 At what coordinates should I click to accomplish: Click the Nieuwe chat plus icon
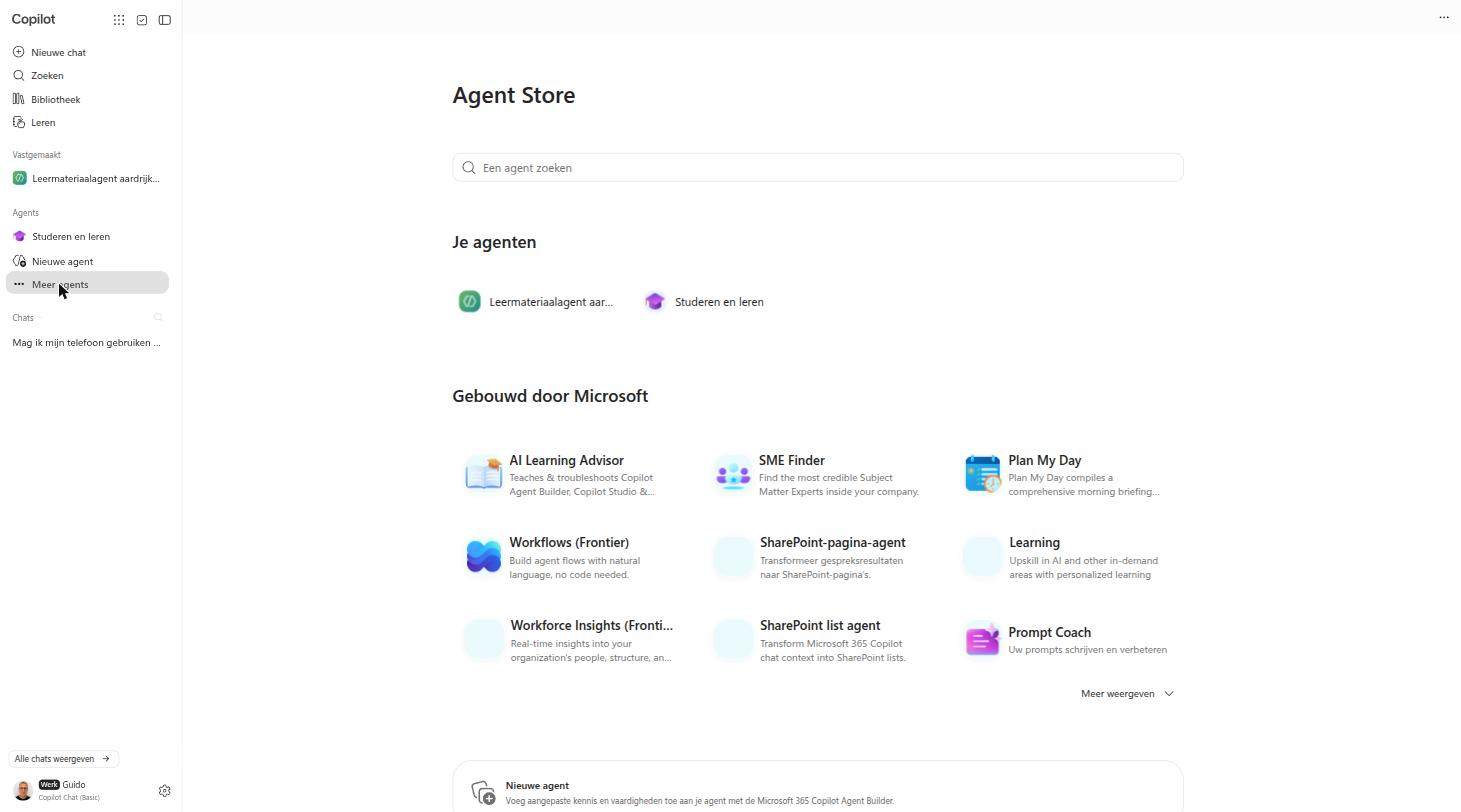[18, 52]
